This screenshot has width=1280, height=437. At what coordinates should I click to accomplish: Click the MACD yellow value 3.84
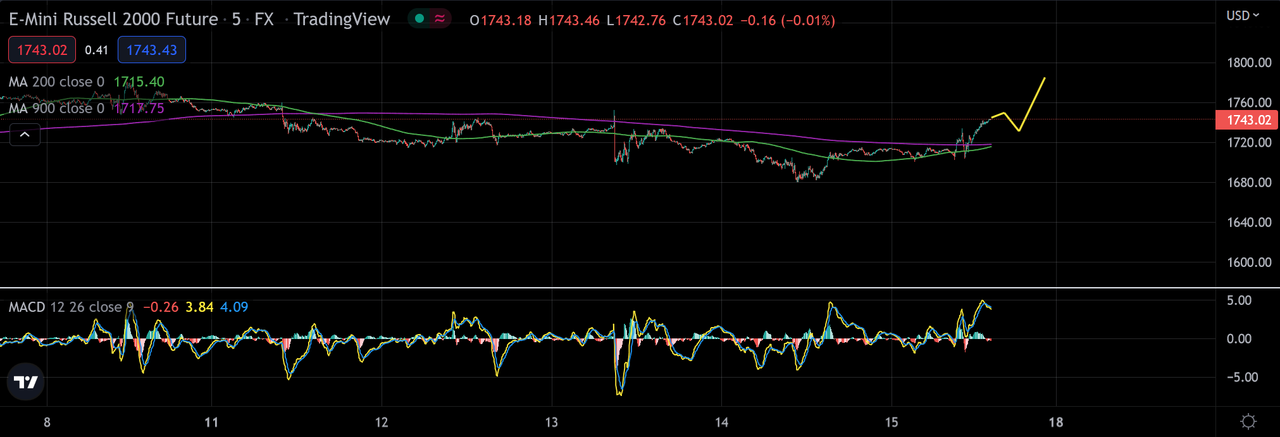click(201, 307)
